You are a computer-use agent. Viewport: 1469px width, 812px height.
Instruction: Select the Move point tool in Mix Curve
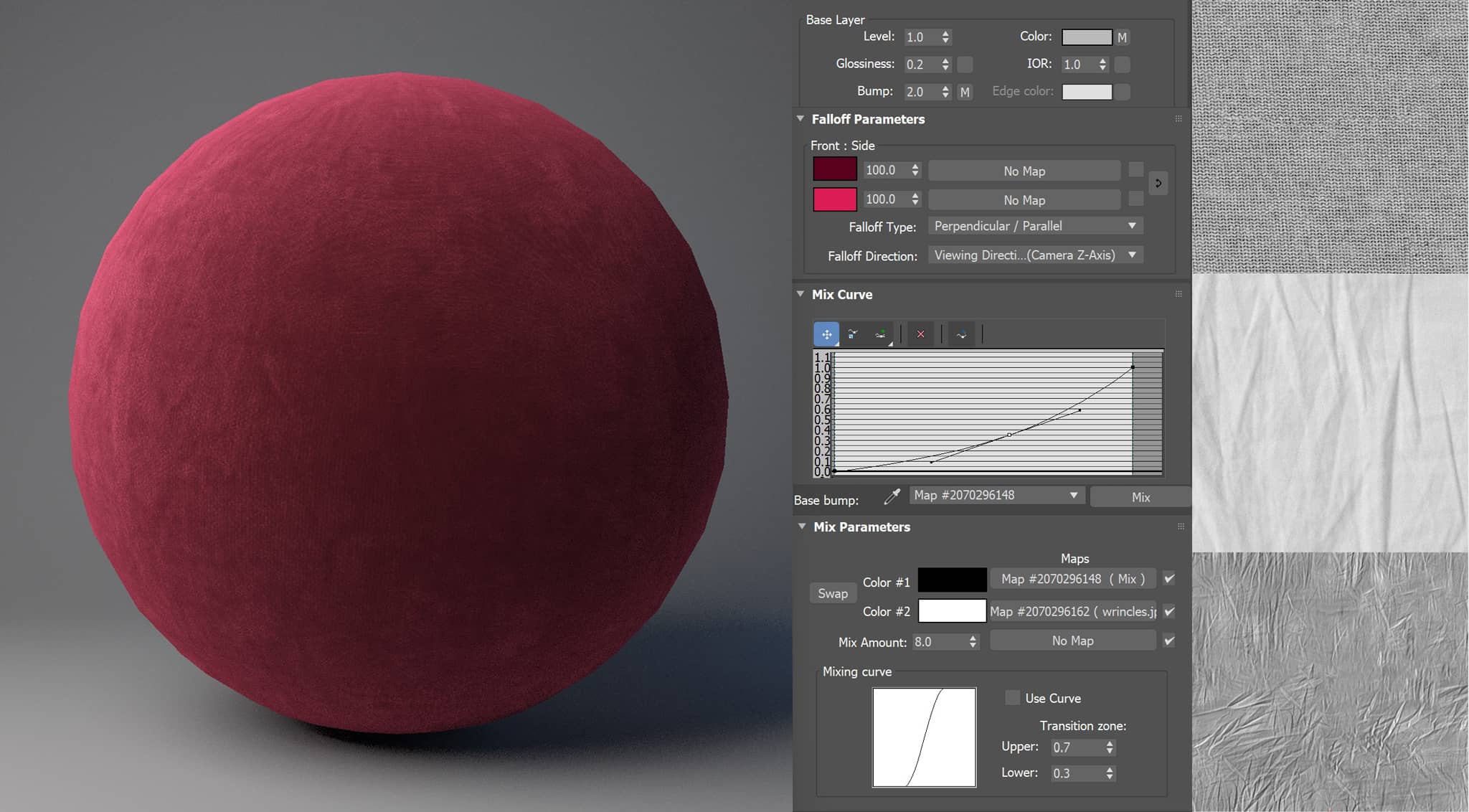pos(826,334)
